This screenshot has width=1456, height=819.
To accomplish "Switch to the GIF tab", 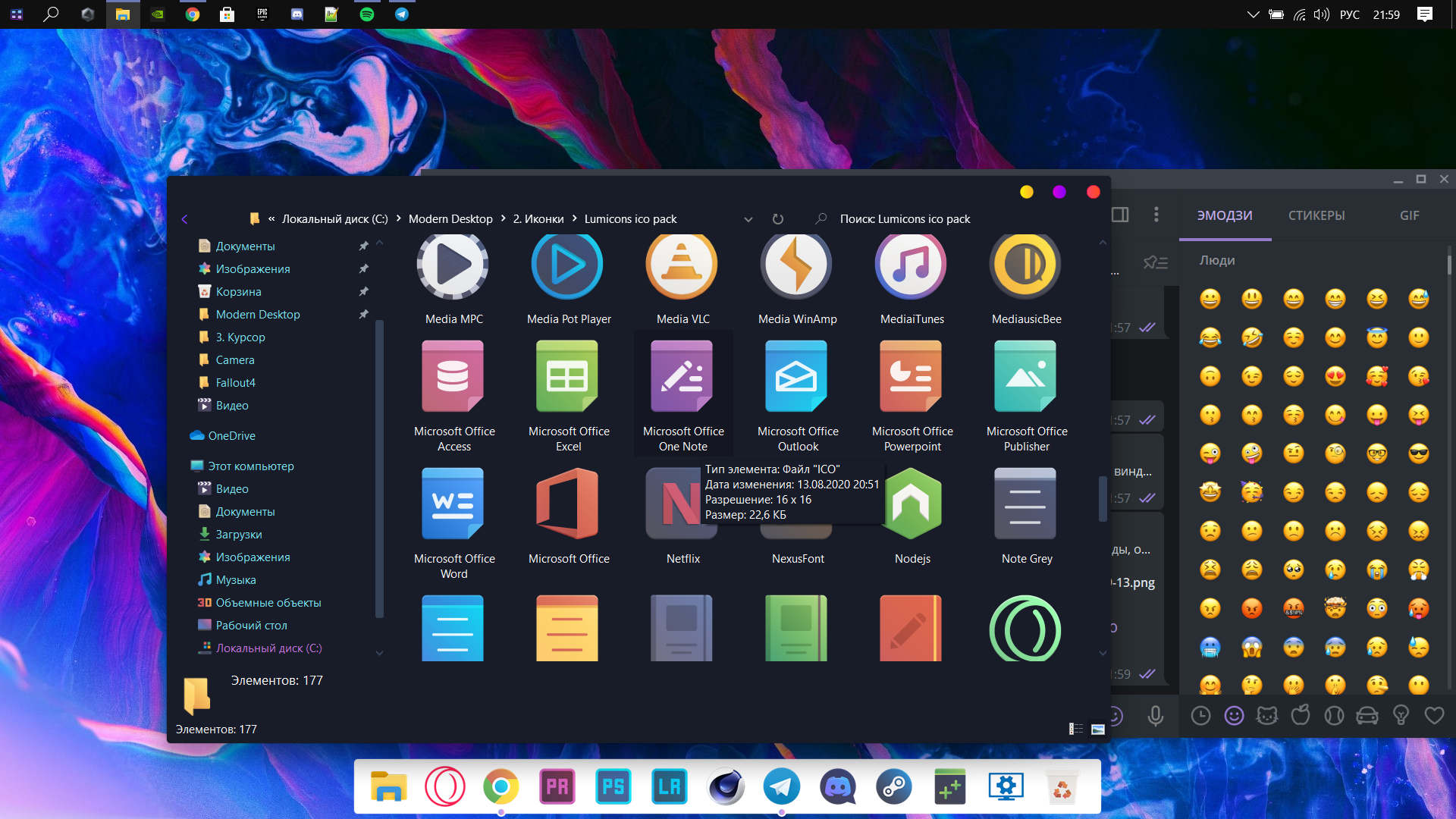I will point(1409,215).
